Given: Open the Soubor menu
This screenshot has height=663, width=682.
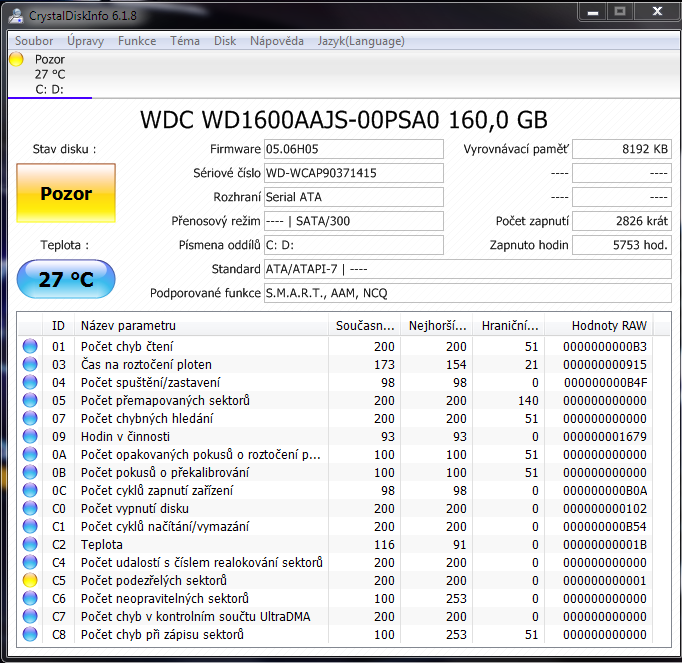Looking at the screenshot, I should [34, 41].
